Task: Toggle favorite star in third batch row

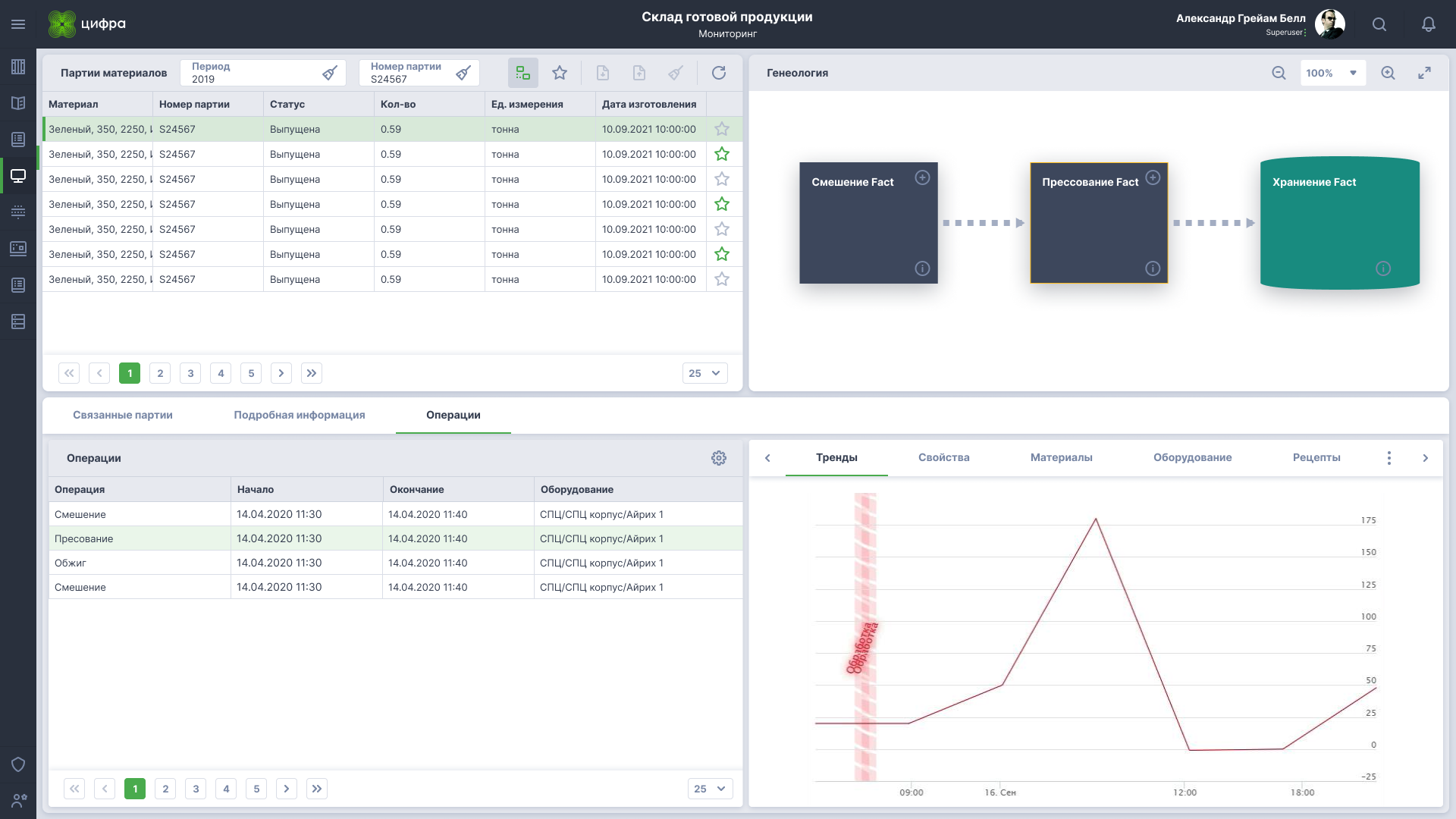Action: 722,179
